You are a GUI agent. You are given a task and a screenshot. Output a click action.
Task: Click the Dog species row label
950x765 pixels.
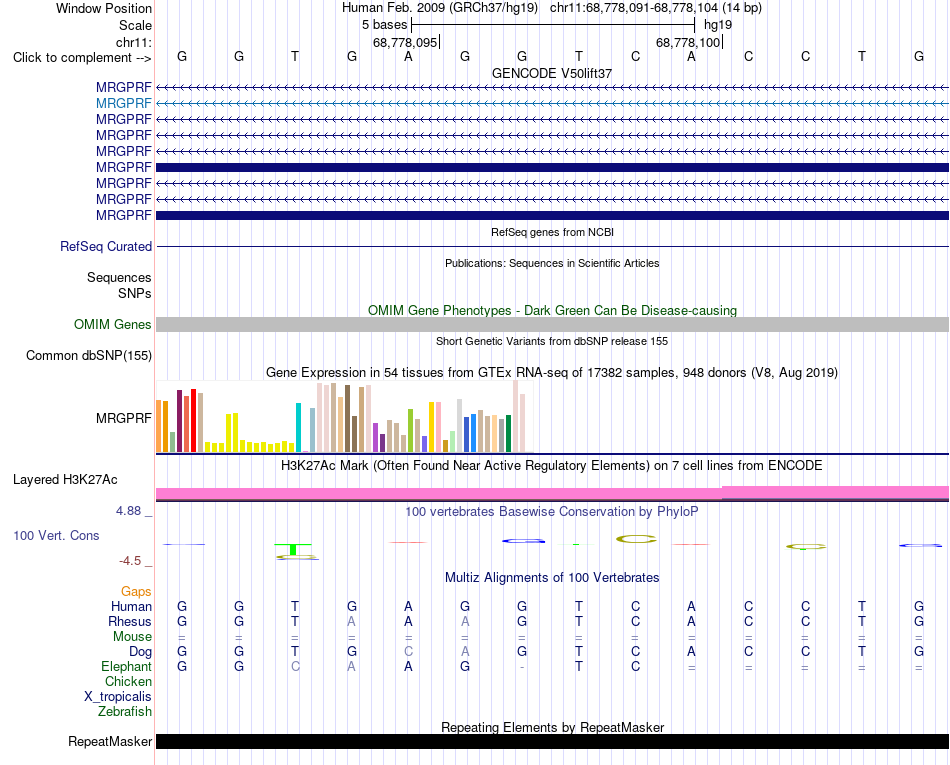point(140,652)
